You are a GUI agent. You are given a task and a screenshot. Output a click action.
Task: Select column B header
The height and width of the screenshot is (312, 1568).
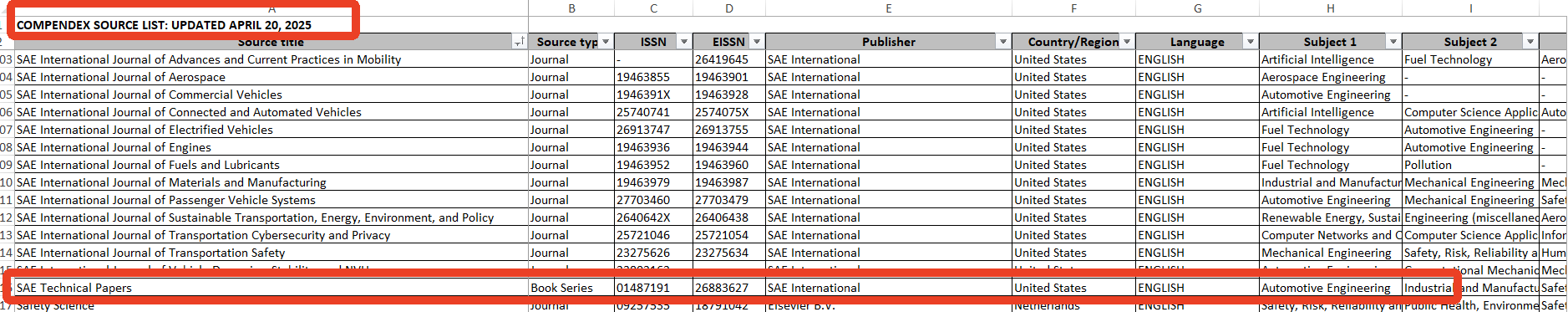click(571, 8)
